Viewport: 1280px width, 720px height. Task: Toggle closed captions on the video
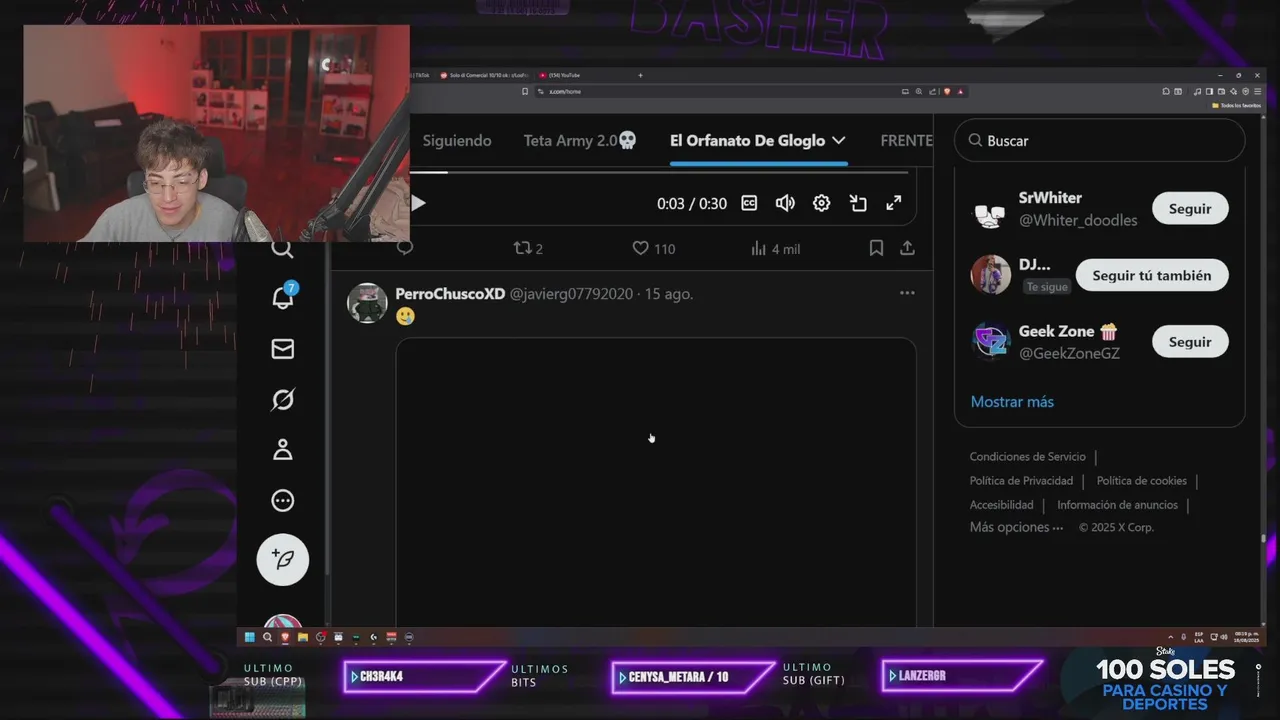[x=749, y=203]
